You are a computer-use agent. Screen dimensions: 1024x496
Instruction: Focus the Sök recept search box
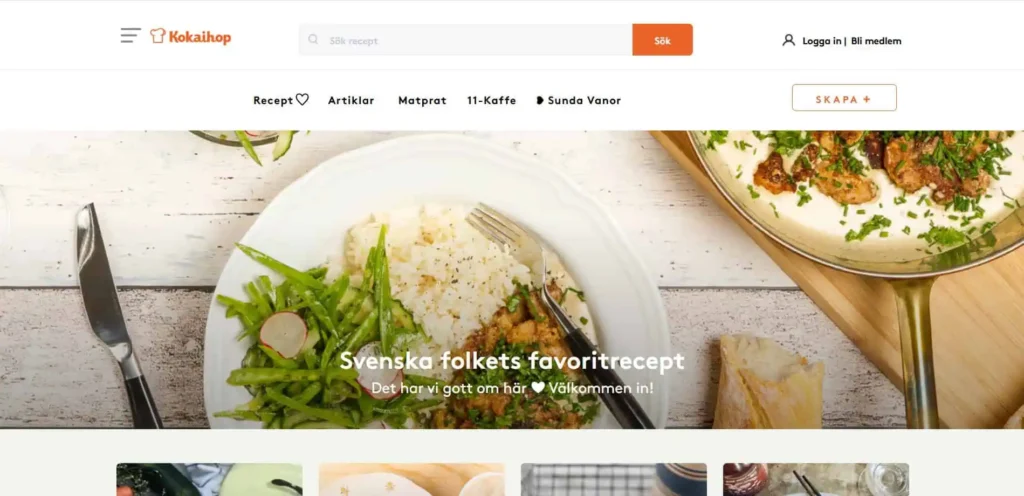click(x=466, y=40)
